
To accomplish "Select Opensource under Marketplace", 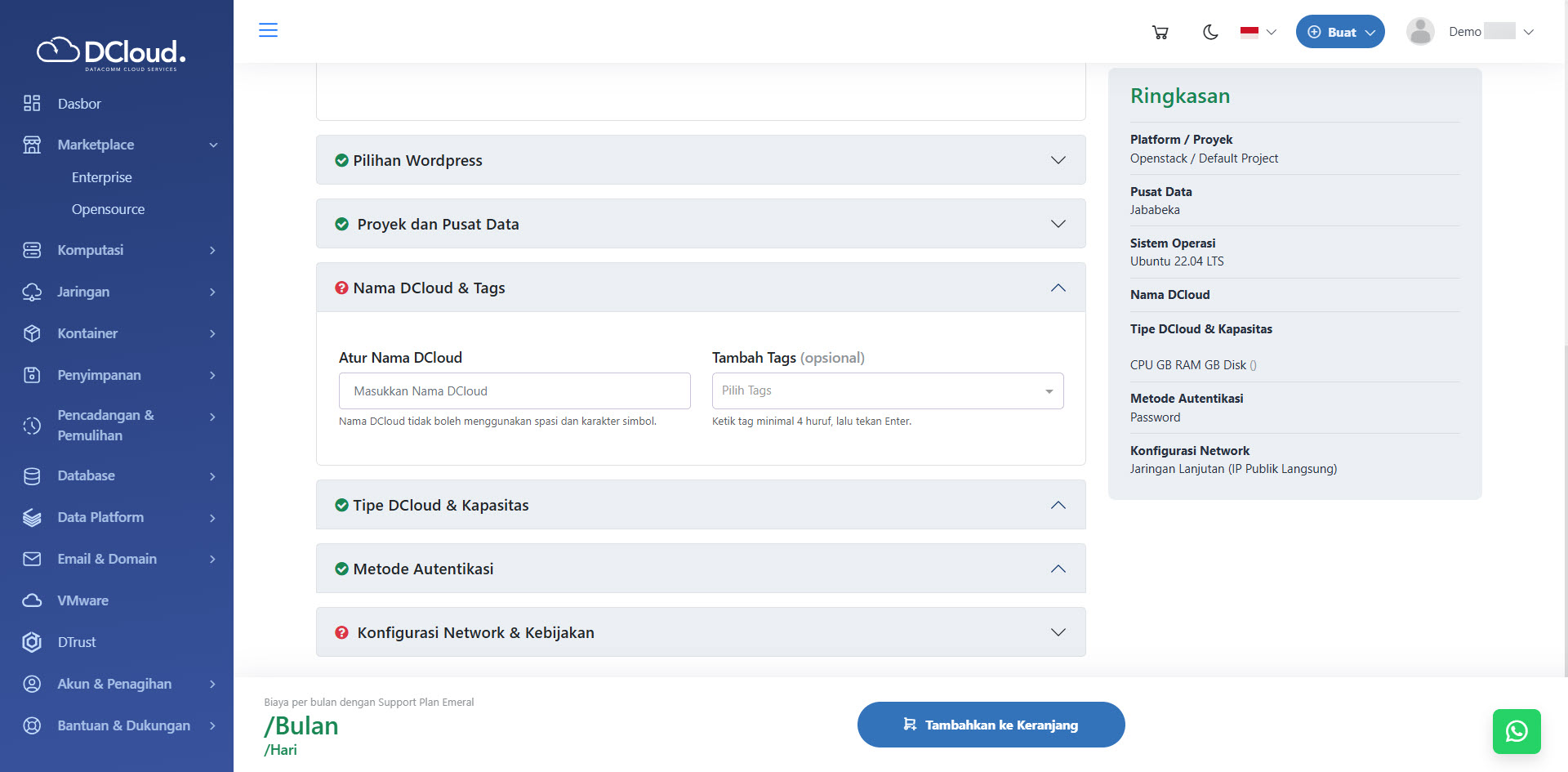I will coord(108,209).
